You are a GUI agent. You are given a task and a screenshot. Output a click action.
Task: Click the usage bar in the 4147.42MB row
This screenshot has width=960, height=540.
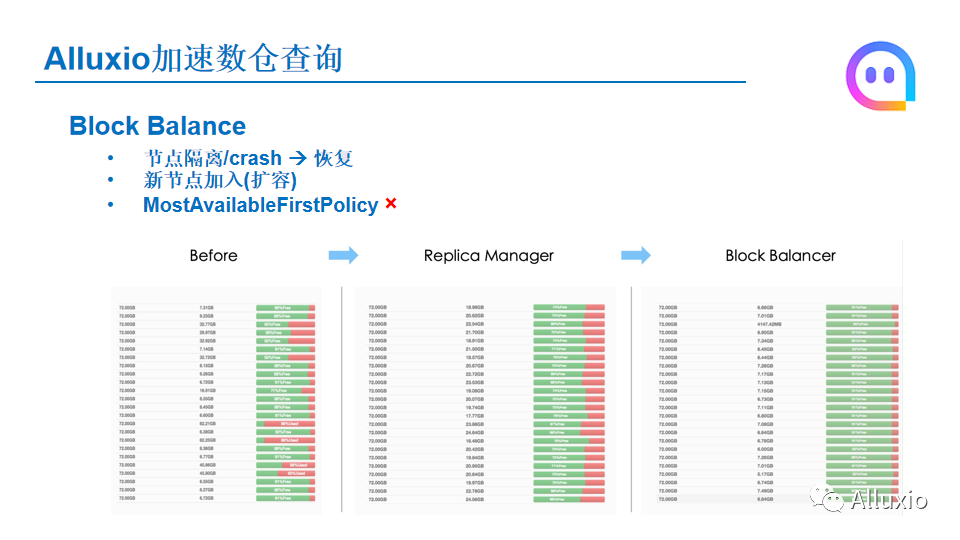tap(862, 324)
